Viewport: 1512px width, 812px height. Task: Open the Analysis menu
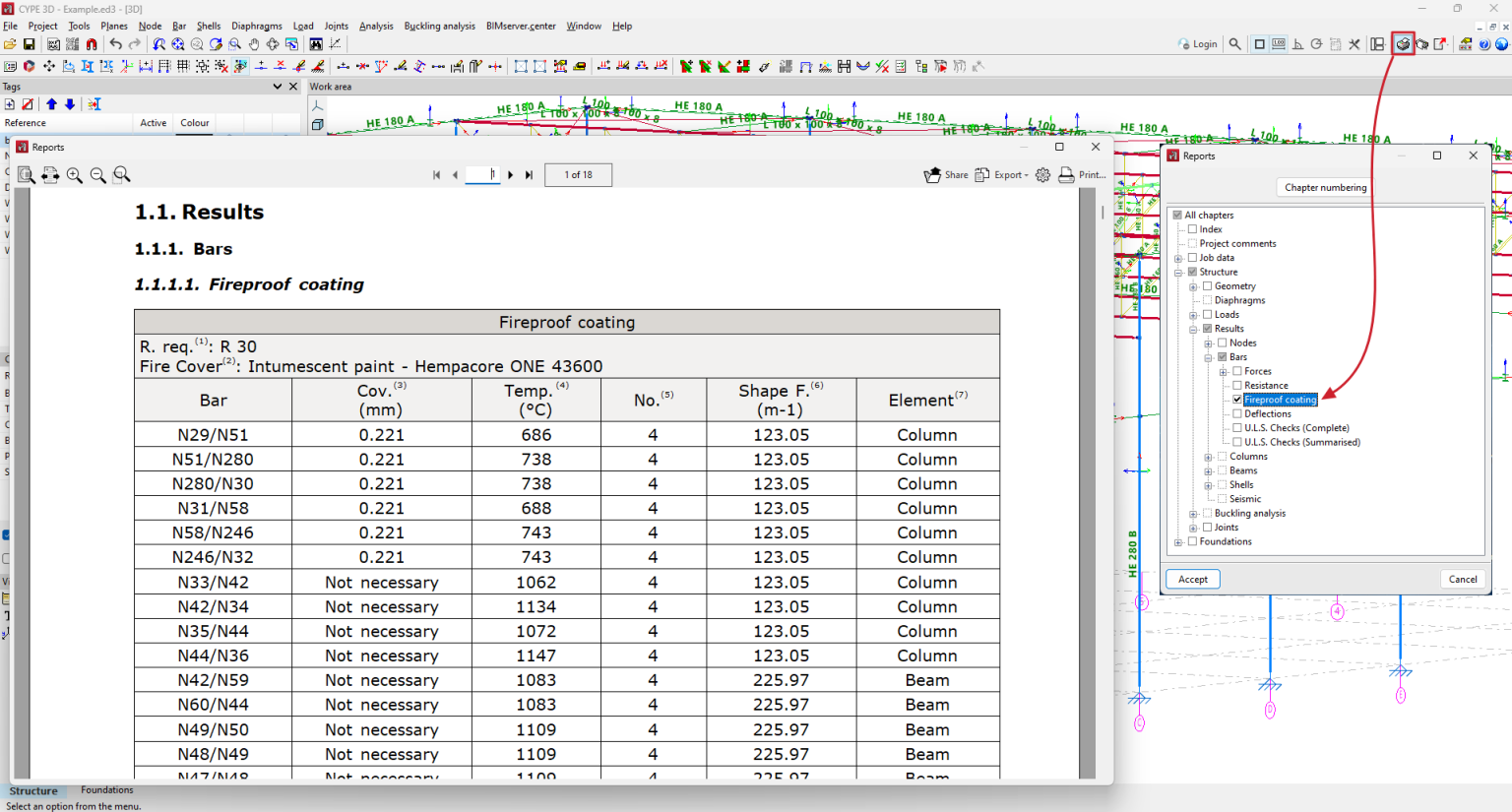(x=375, y=27)
